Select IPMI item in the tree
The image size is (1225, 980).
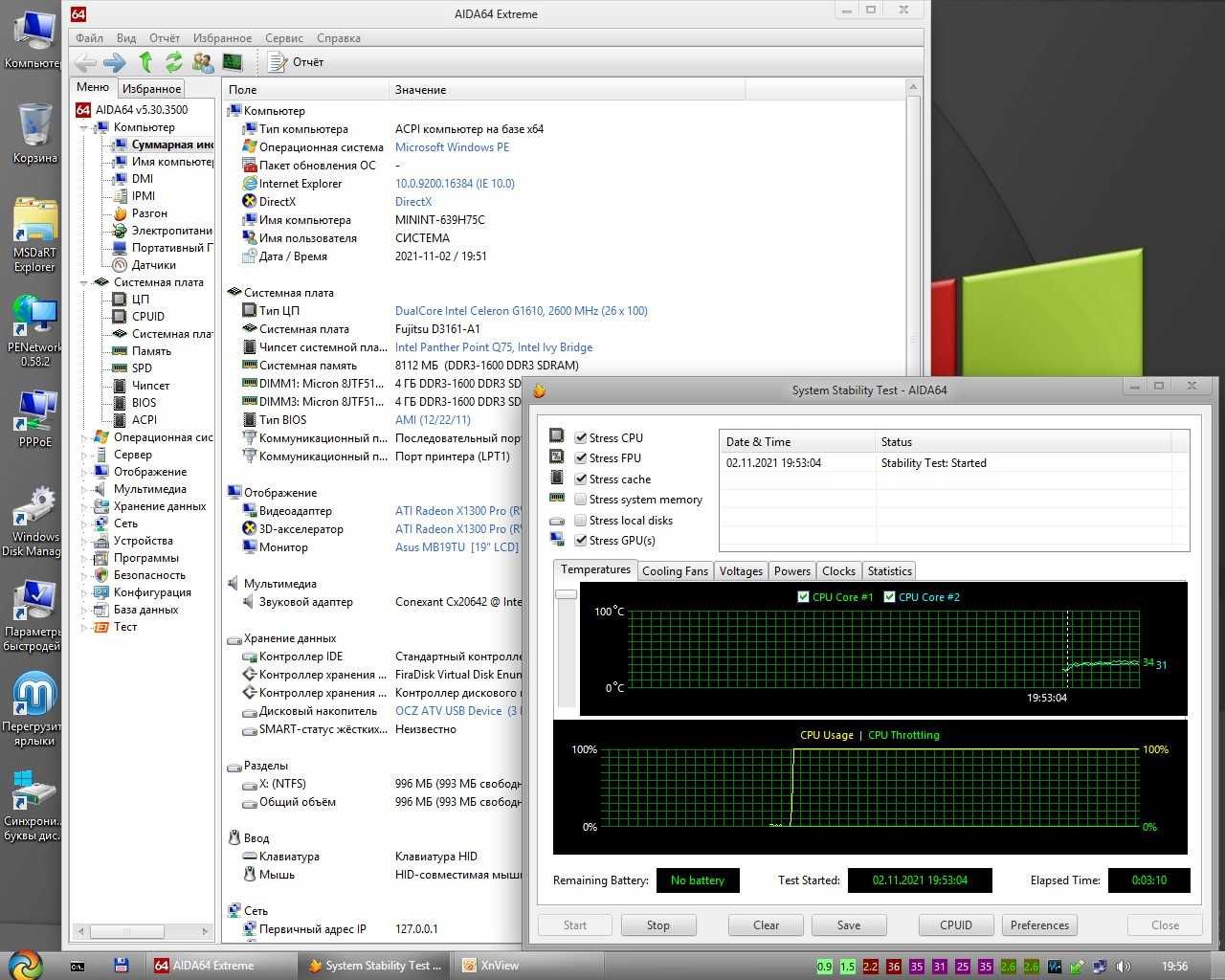click(x=133, y=196)
